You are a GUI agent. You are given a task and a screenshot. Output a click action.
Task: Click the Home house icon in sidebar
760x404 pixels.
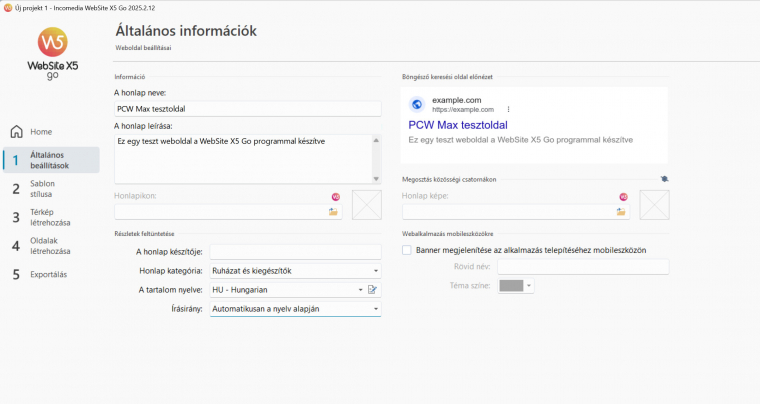16,132
